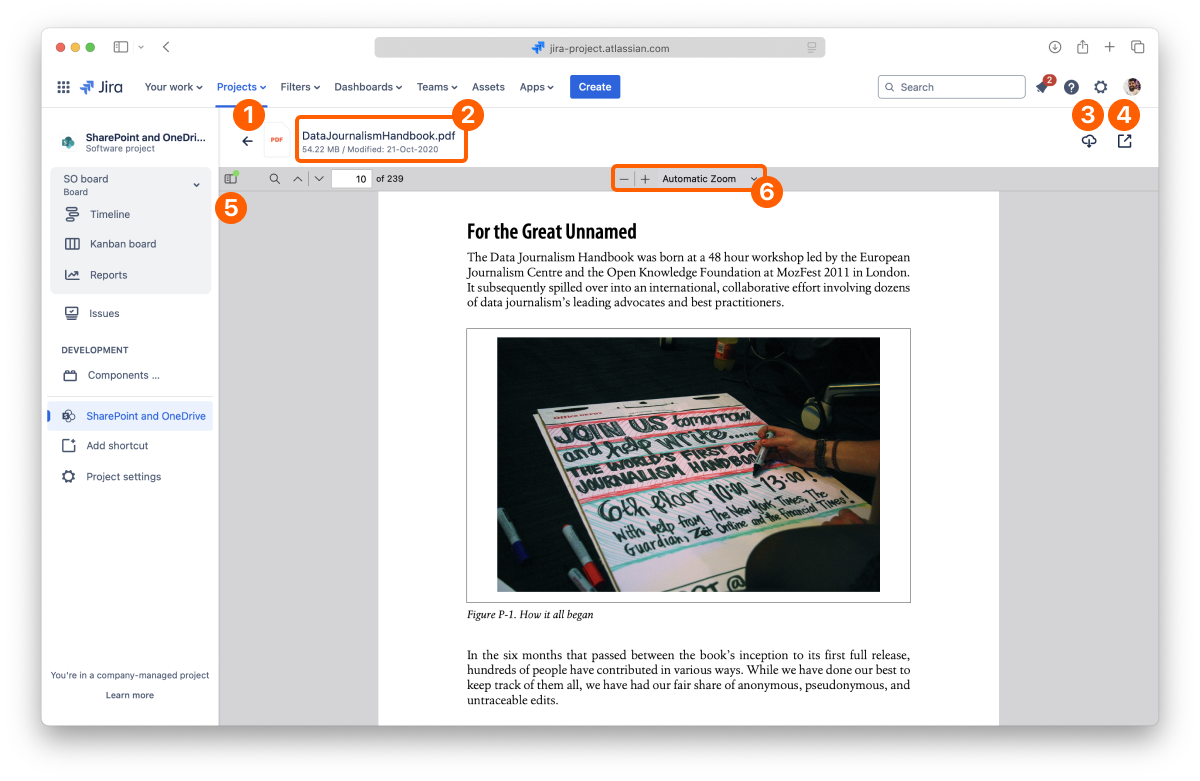1200x781 pixels.
Task: Click the zoom out minus button
Action: point(624,179)
